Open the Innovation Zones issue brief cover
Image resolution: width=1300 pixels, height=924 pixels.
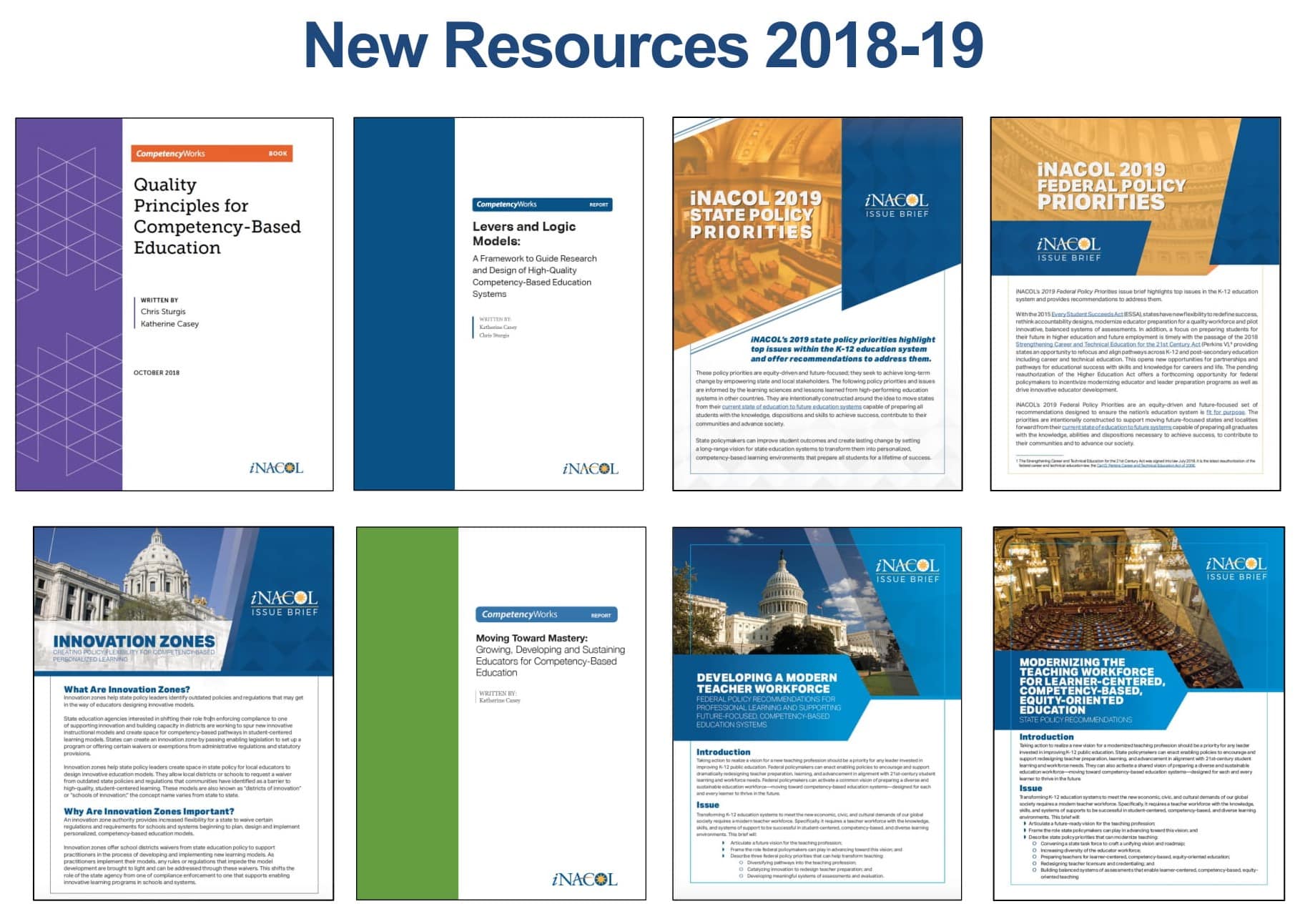pyautogui.click(x=183, y=714)
